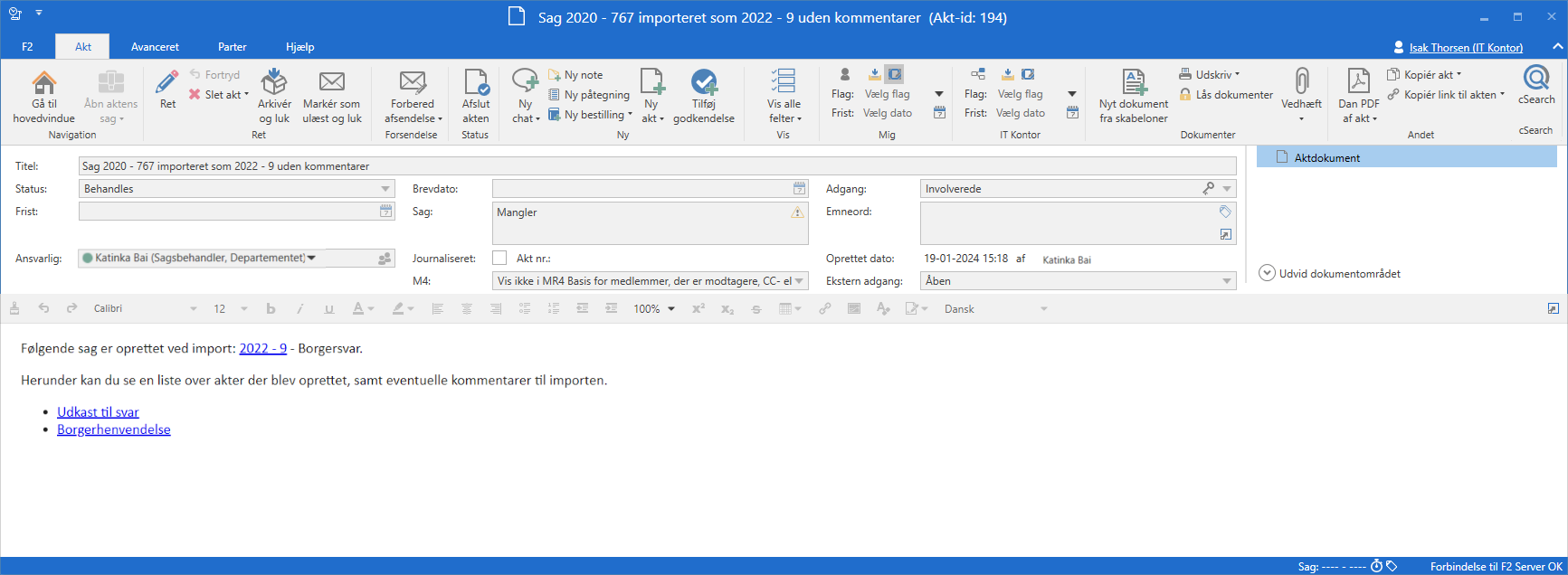Open the cSearch tool

tap(1536, 81)
